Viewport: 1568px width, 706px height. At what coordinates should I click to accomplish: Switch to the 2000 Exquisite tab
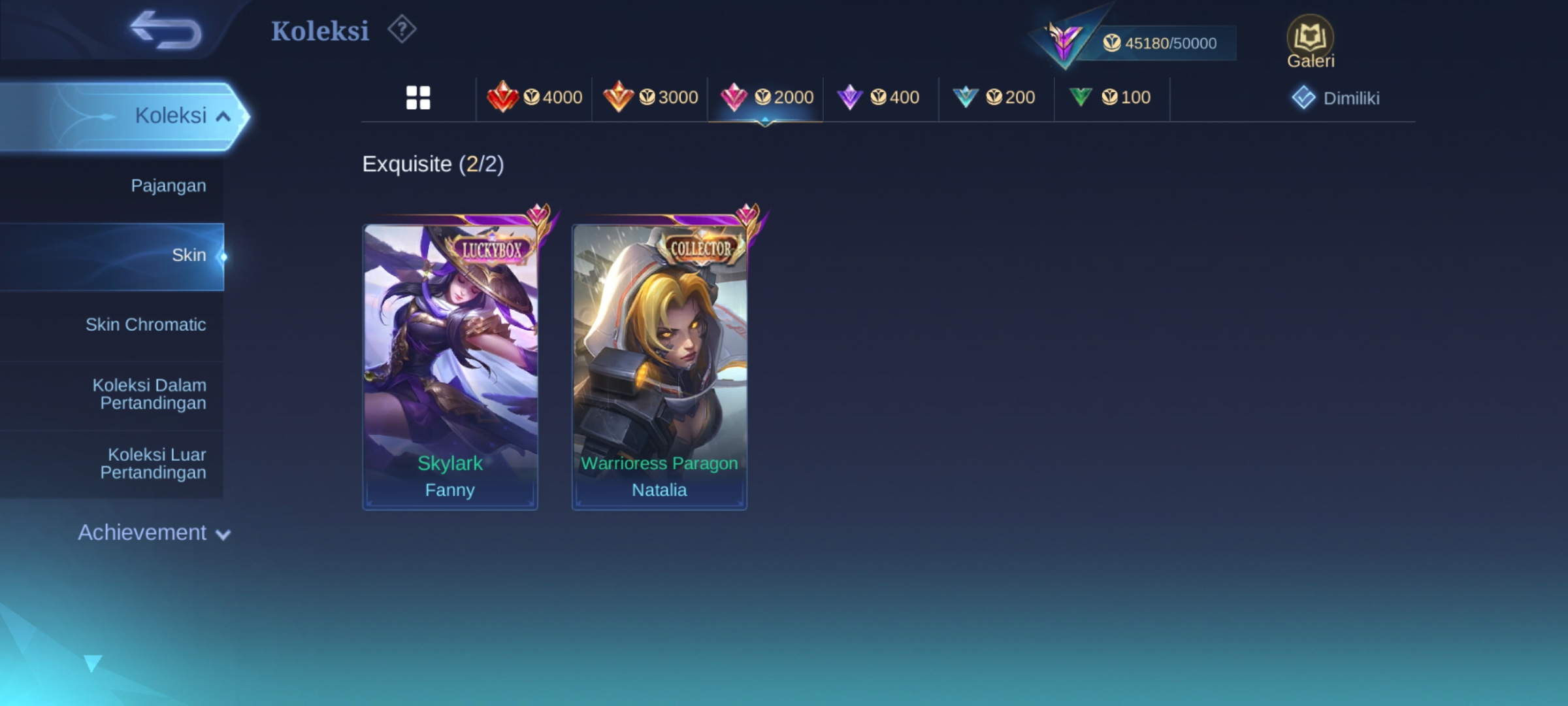pos(766,97)
